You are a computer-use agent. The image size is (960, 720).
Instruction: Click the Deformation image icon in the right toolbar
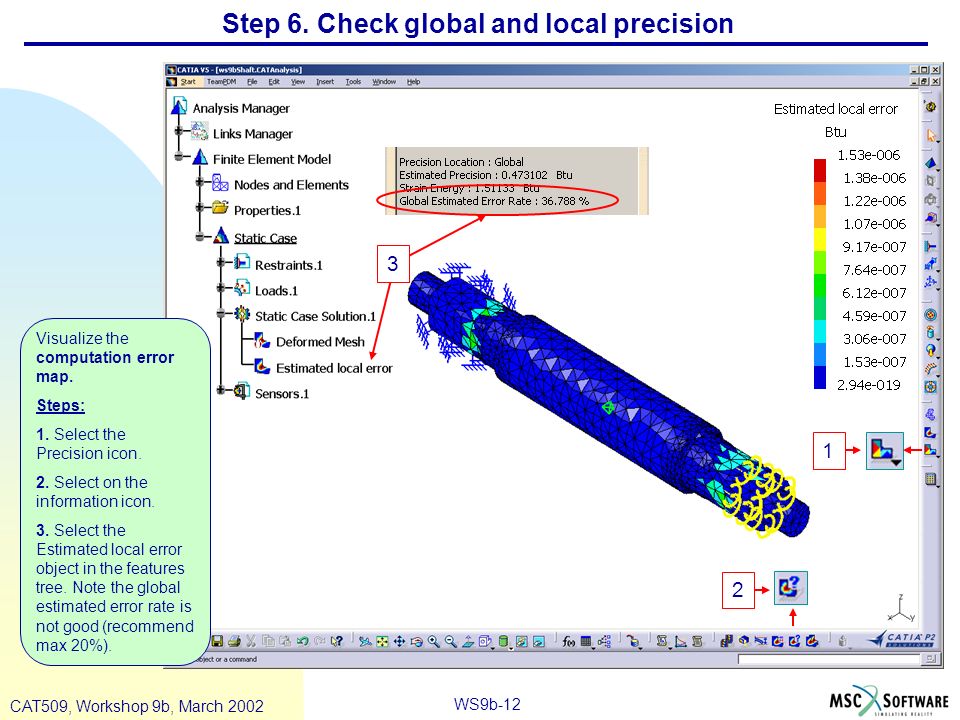point(931,415)
